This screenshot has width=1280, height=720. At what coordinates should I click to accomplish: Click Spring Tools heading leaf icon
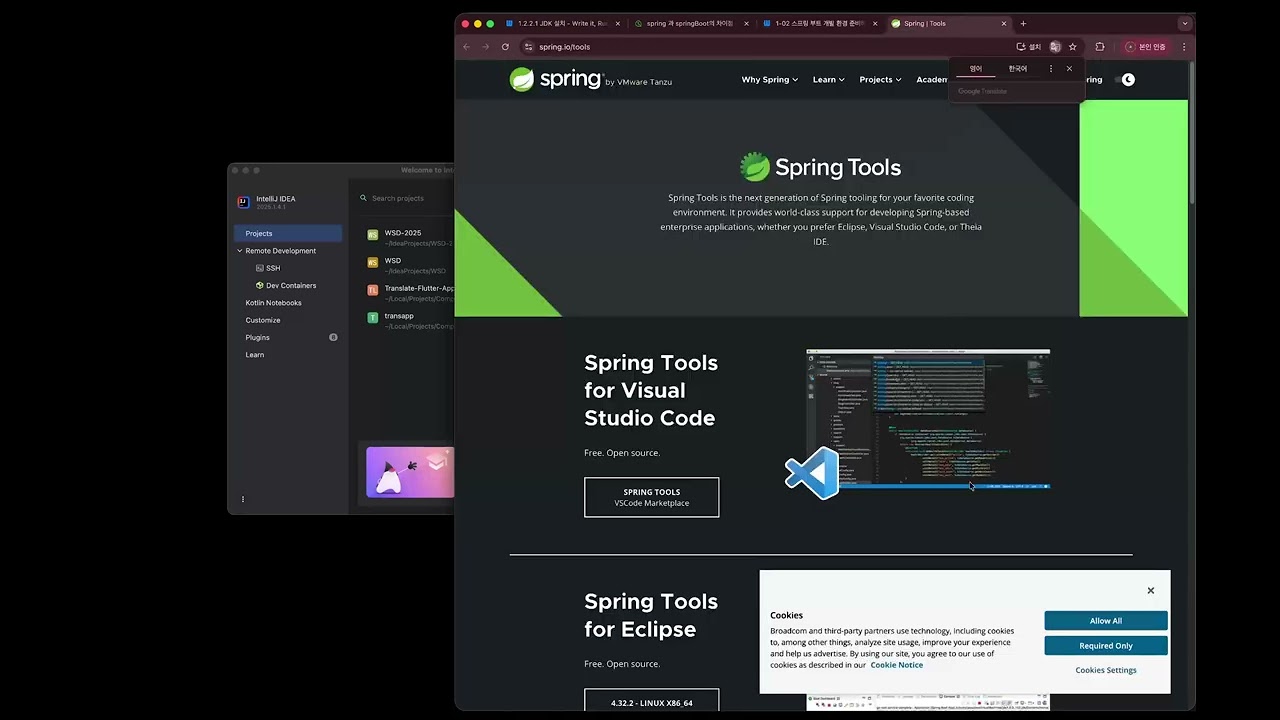coord(755,167)
